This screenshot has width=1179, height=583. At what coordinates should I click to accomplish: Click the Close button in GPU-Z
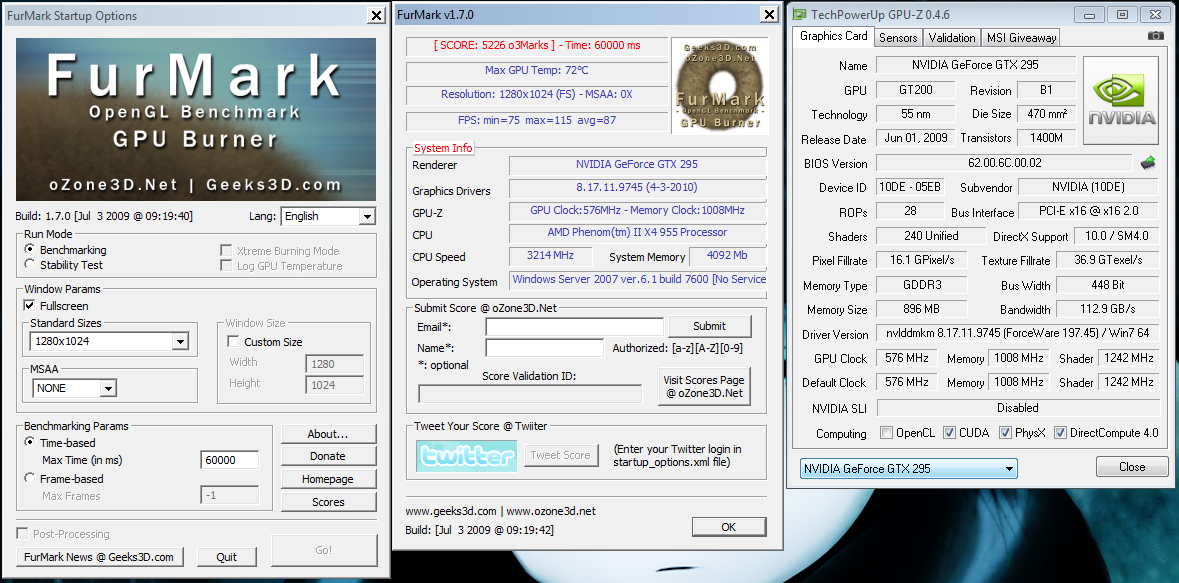tap(1132, 467)
